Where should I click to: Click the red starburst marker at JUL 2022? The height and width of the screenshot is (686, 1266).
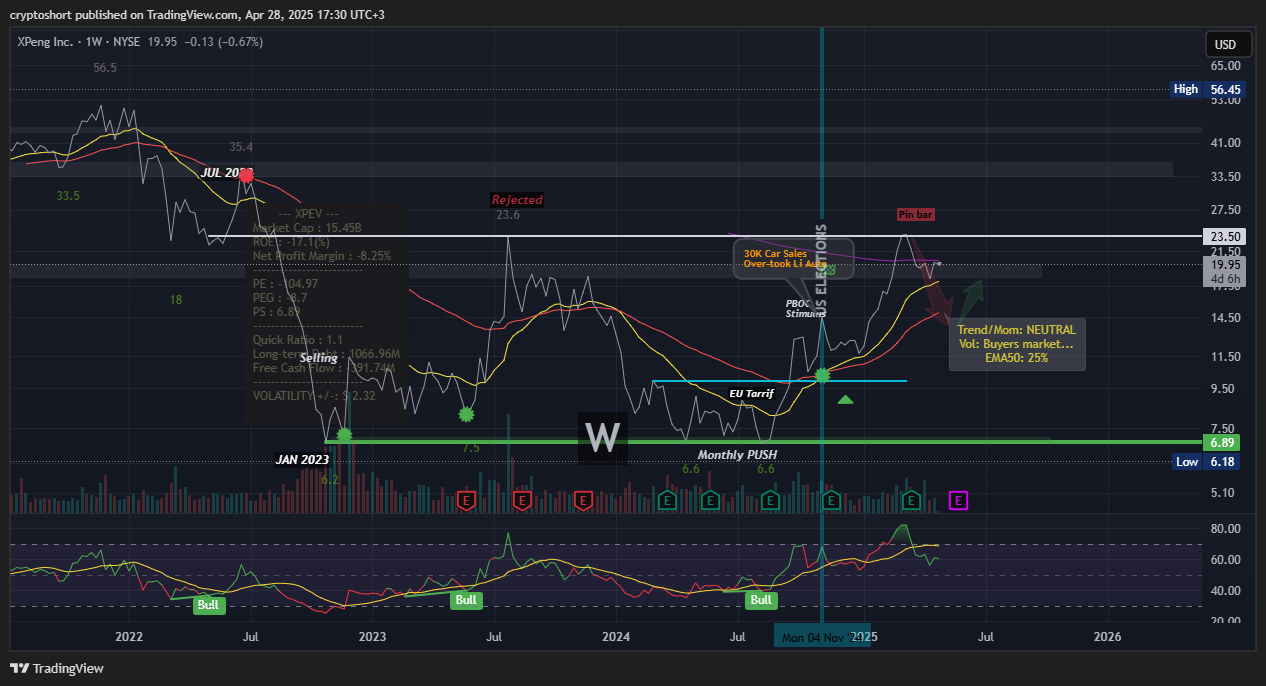point(245,174)
